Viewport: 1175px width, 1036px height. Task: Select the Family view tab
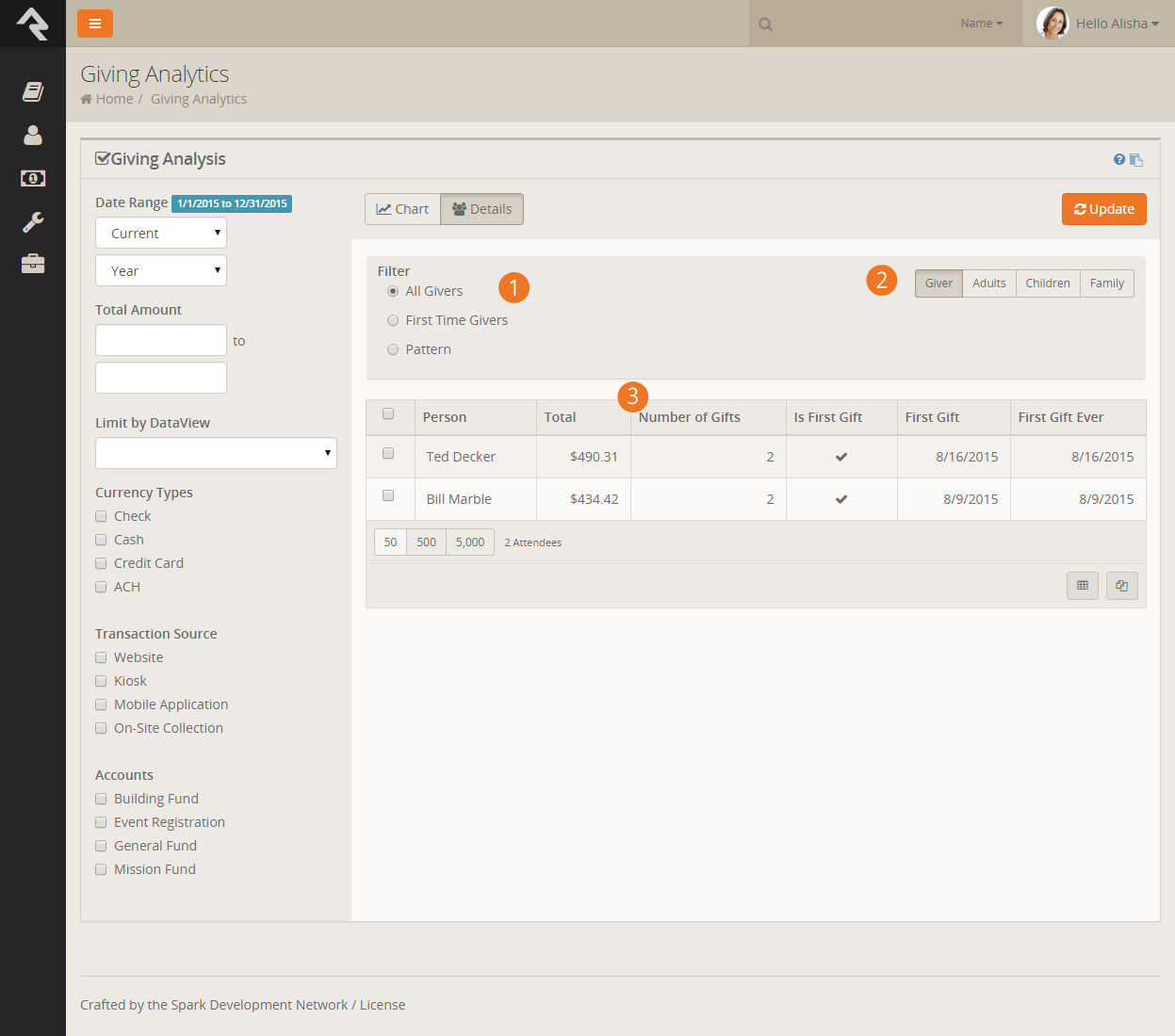pos(1106,283)
